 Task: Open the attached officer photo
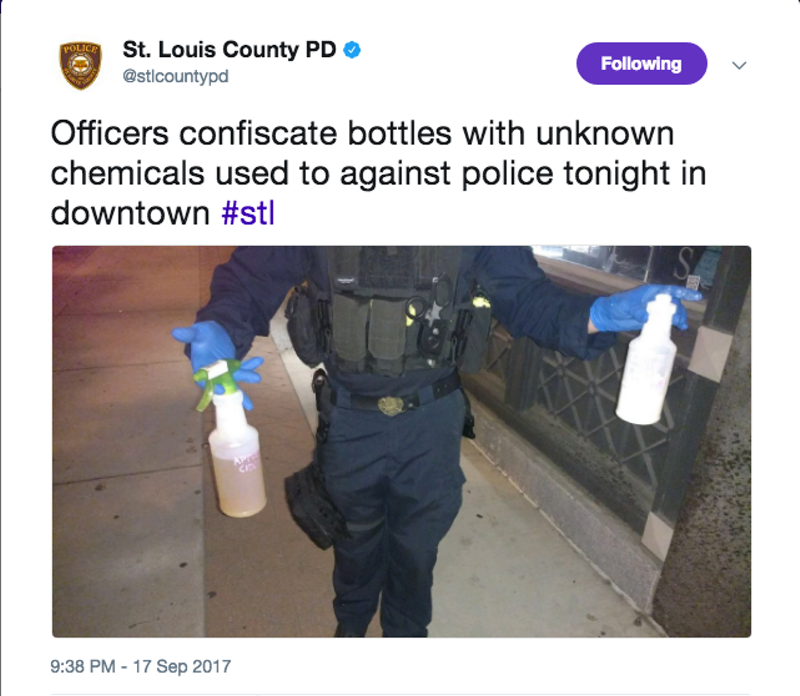coord(402,441)
